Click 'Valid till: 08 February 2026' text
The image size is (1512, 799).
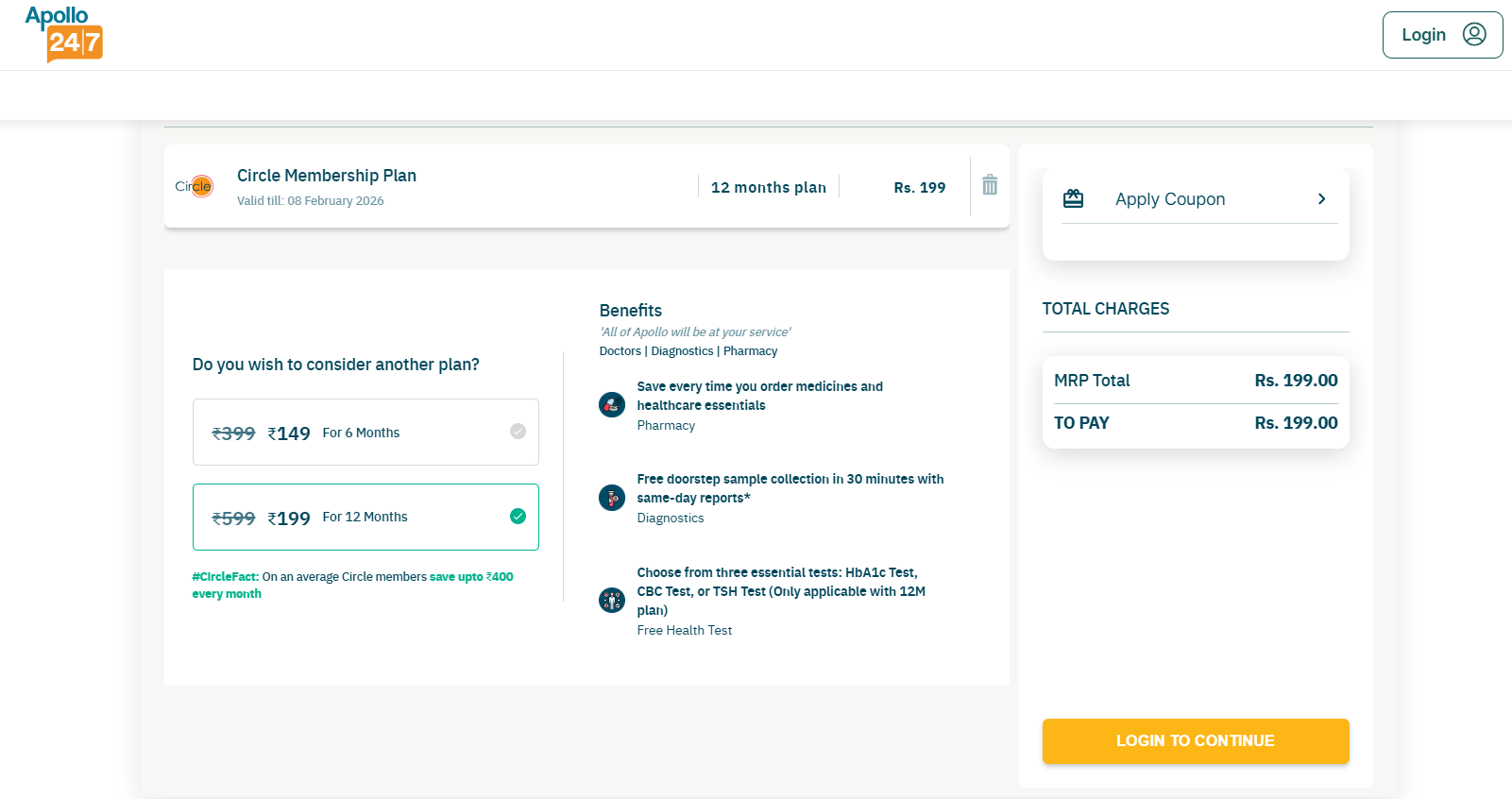tap(311, 201)
